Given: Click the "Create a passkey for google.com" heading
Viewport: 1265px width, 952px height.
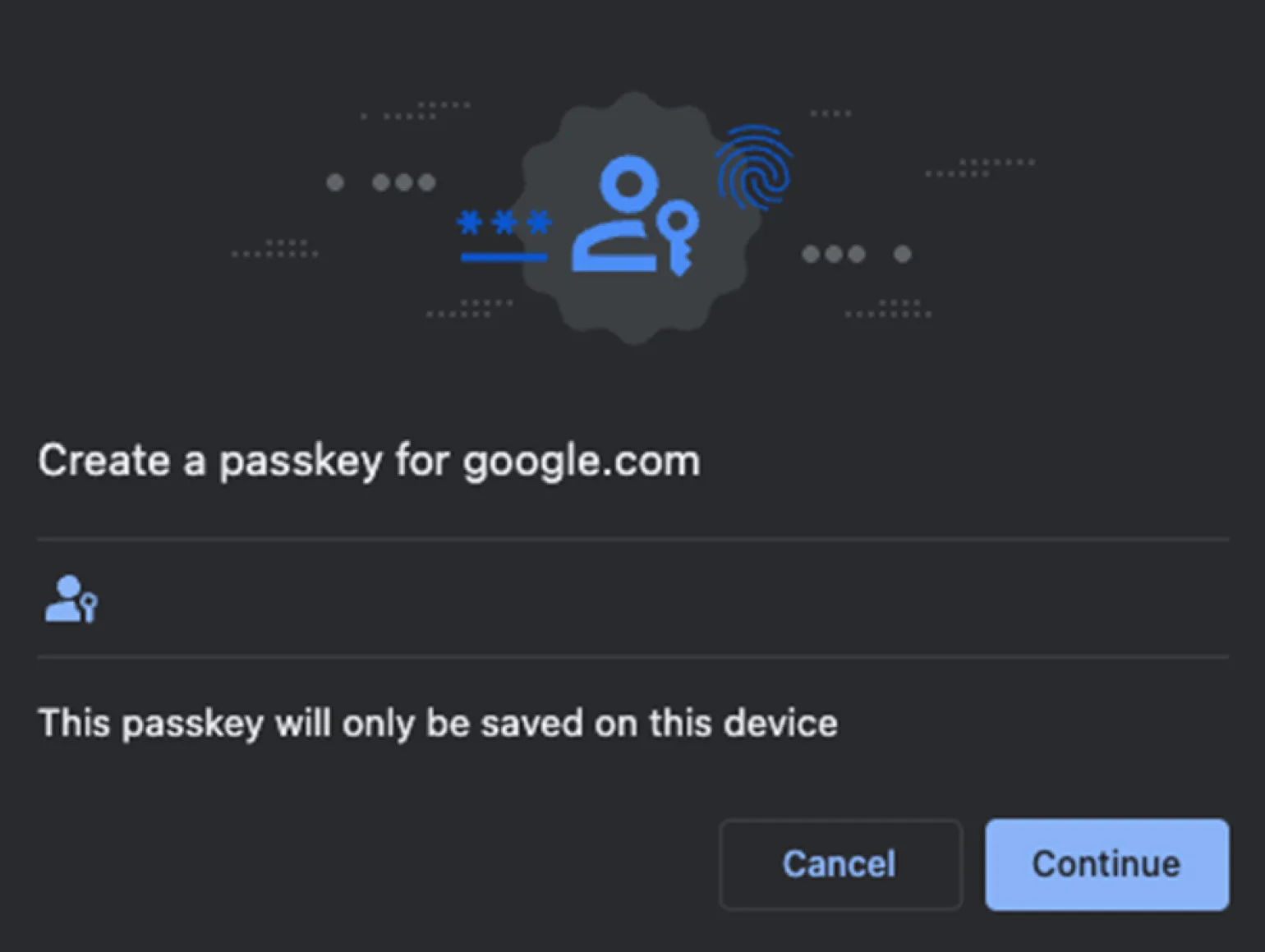Looking at the screenshot, I should 369,461.
